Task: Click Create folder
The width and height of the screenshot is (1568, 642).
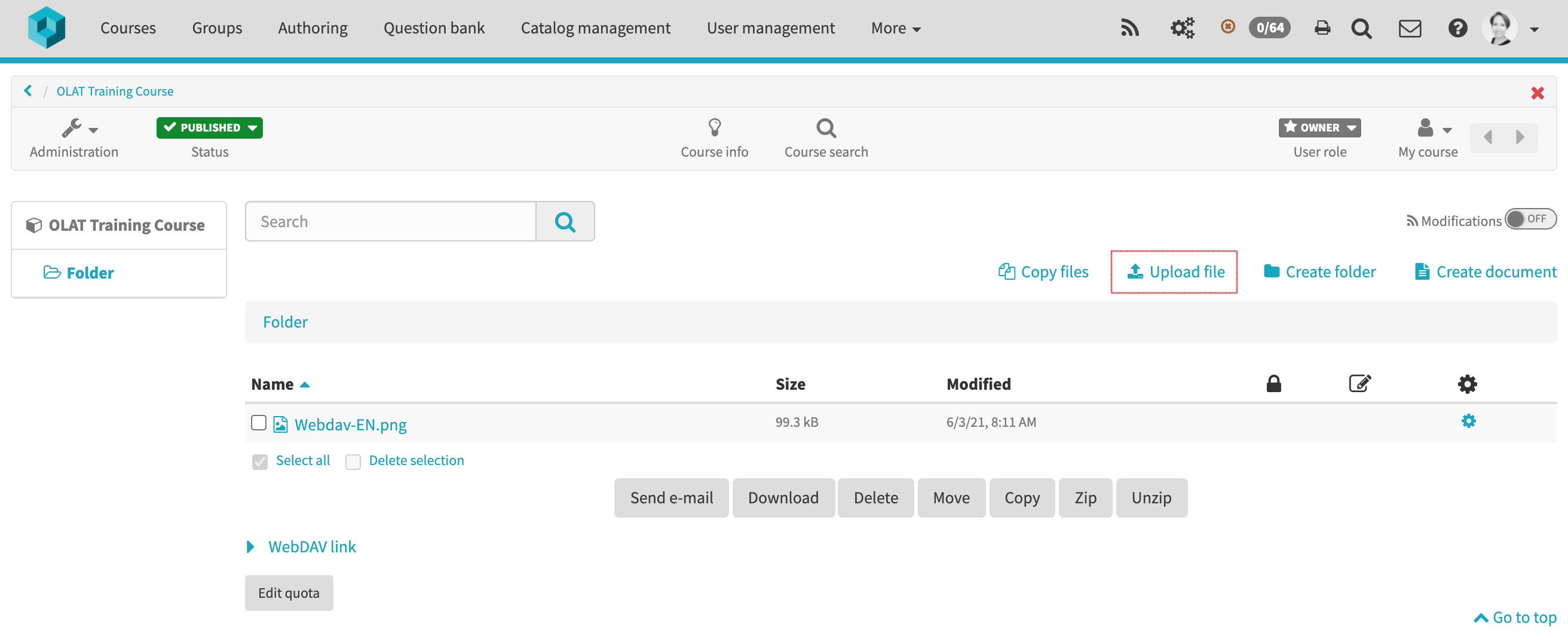Action: point(1319,271)
